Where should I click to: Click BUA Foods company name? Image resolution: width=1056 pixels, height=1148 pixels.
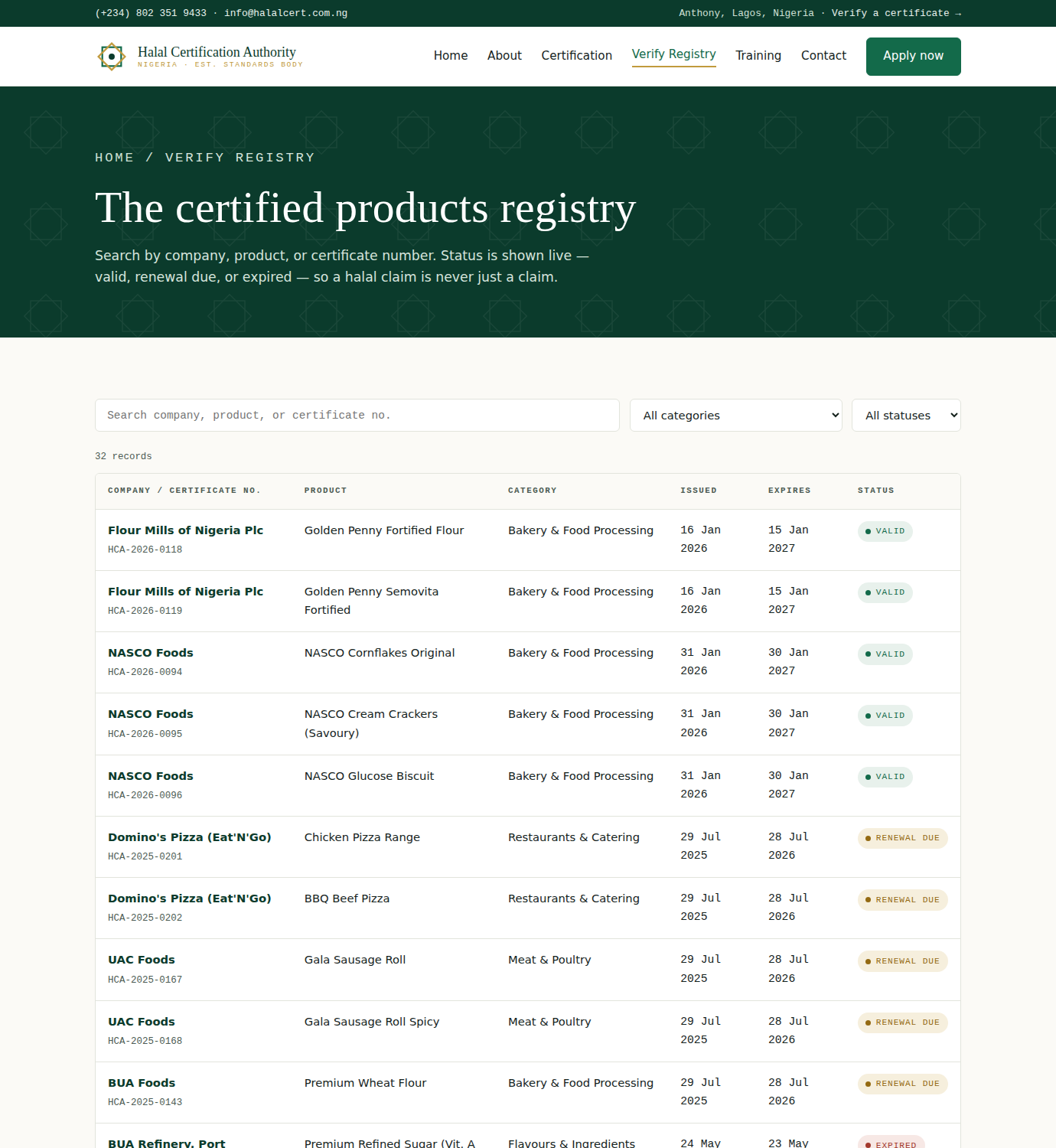pos(142,1083)
